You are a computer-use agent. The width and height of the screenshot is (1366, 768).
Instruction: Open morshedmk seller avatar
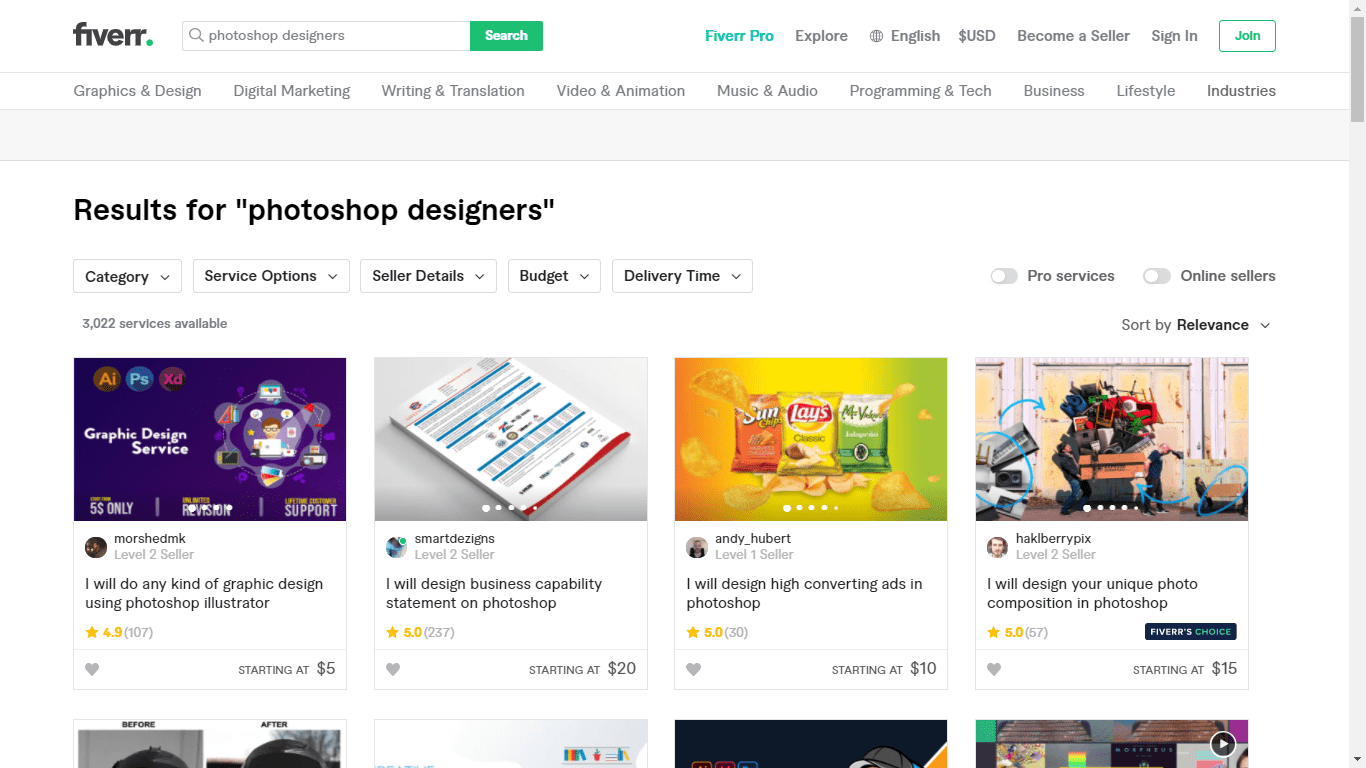[x=96, y=547]
